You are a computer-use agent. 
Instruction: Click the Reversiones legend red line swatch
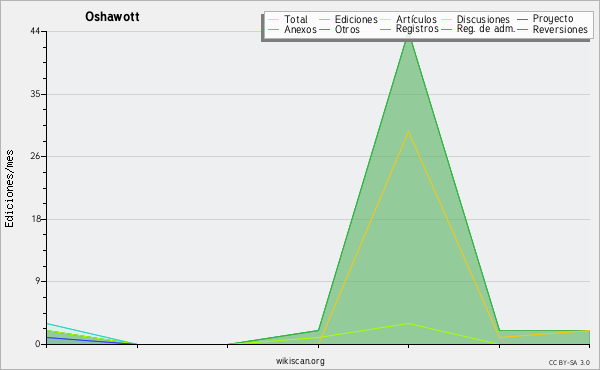[523, 29]
